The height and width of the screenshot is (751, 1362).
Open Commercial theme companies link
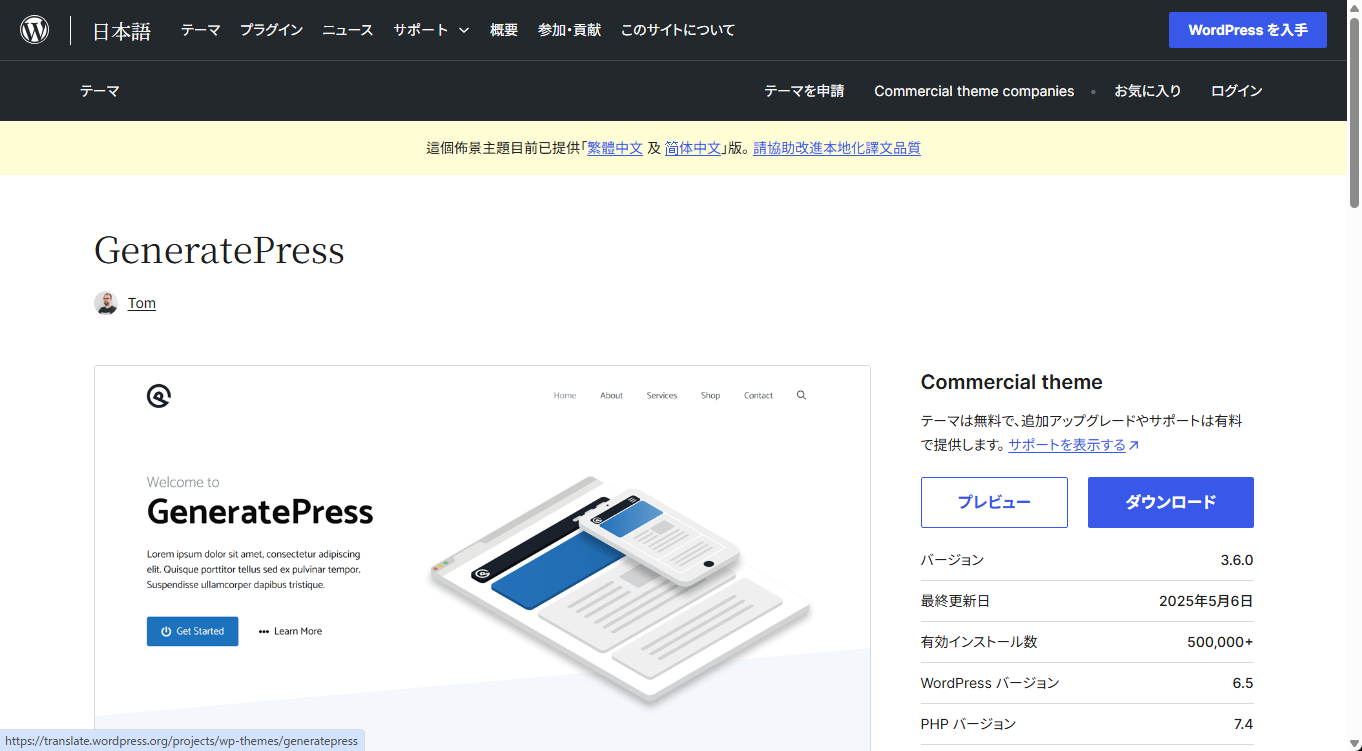click(x=974, y=91)
